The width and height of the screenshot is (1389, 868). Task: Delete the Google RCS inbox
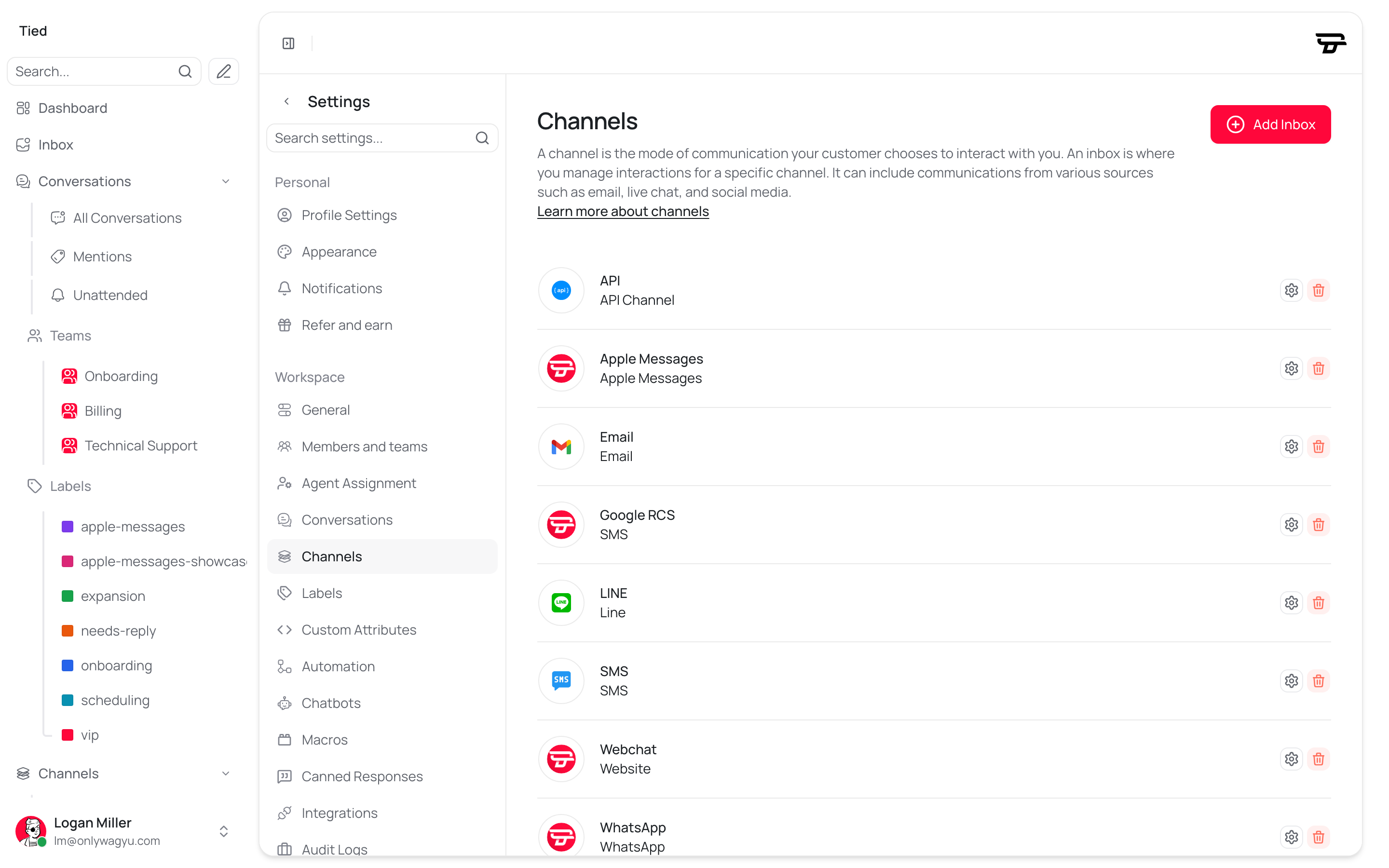coord(1319,524)
